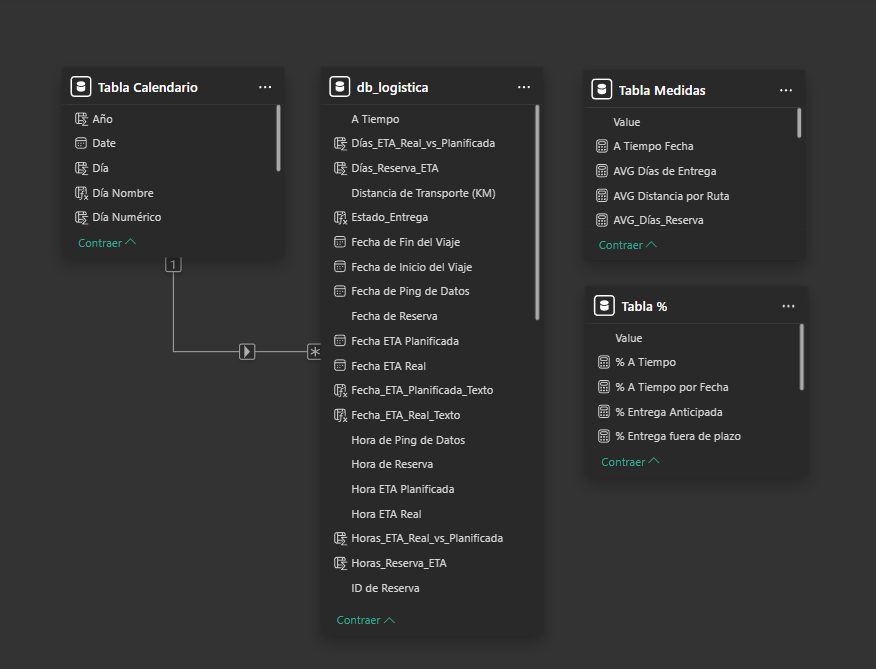Viewport: 876px width, 669px height.
Task: Click the A Tiempo Fecha measure icon
Action: click(602, 146)
